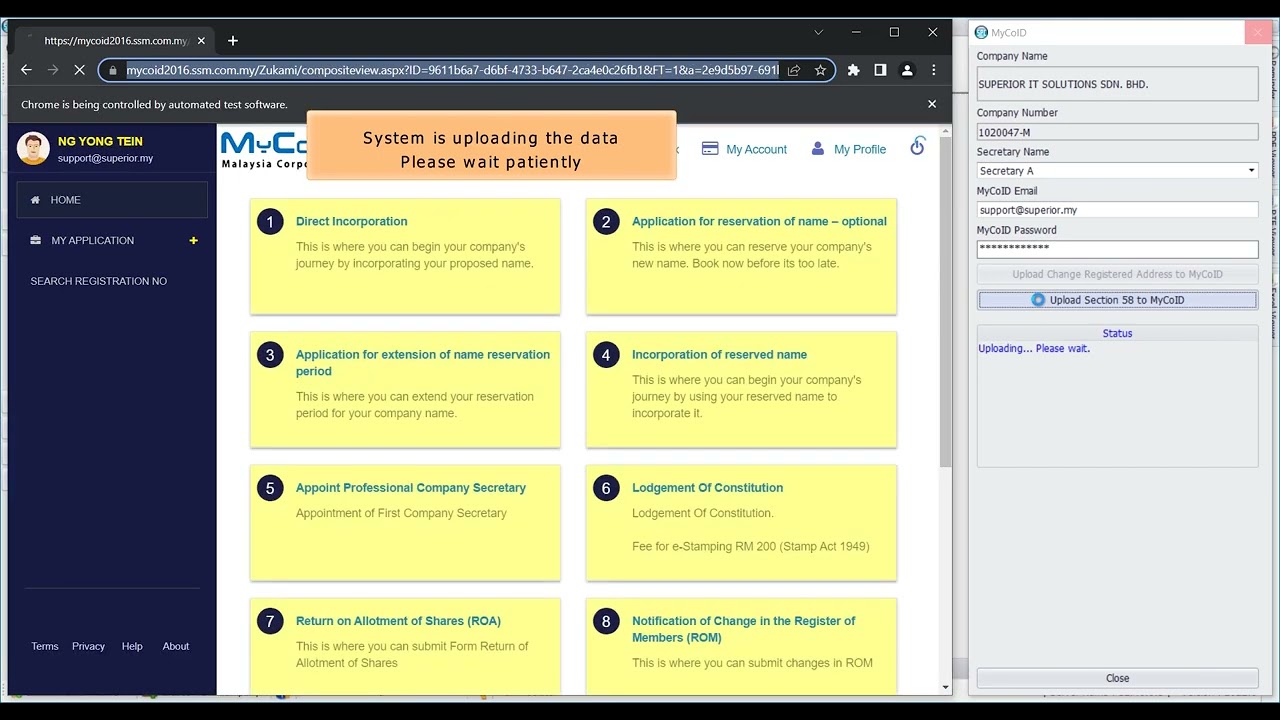Open Direct Incorporation link

click(351, 221)
